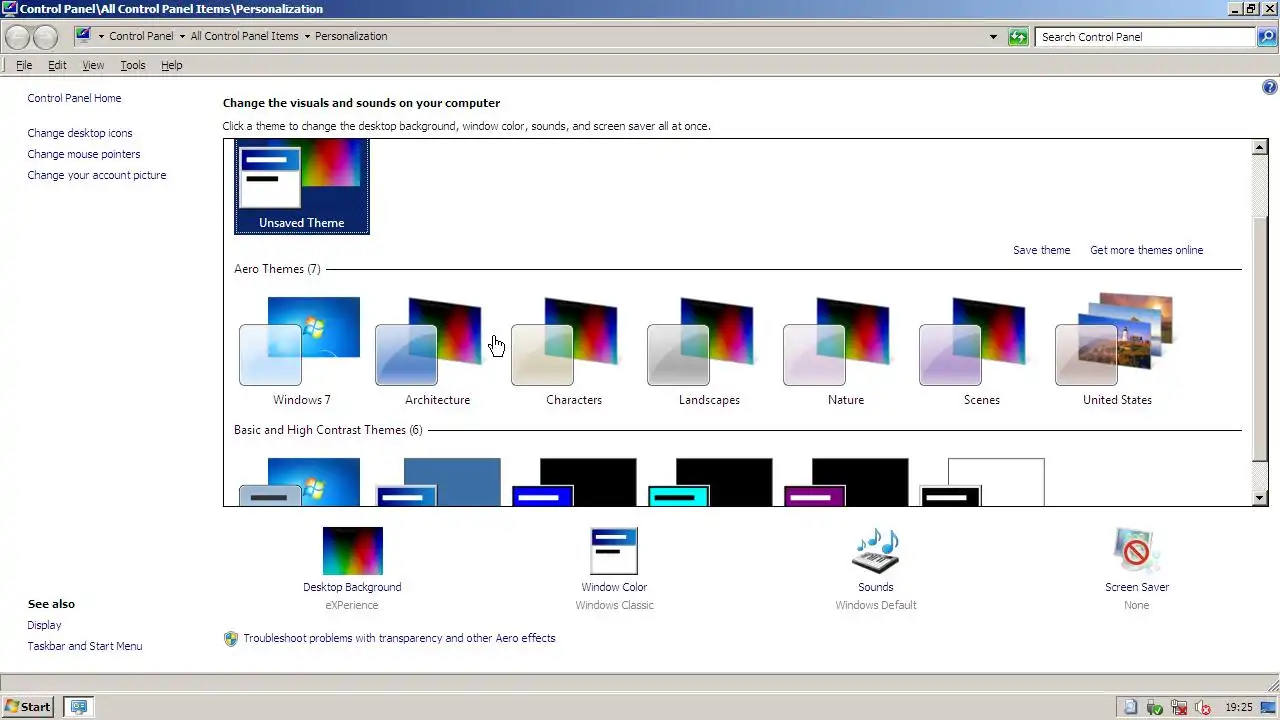Viewport: 1280px width, 720px height.
Task: Expand the All Control Panel Items breadcrumb arrow
Action: click(x=307, y=37)
